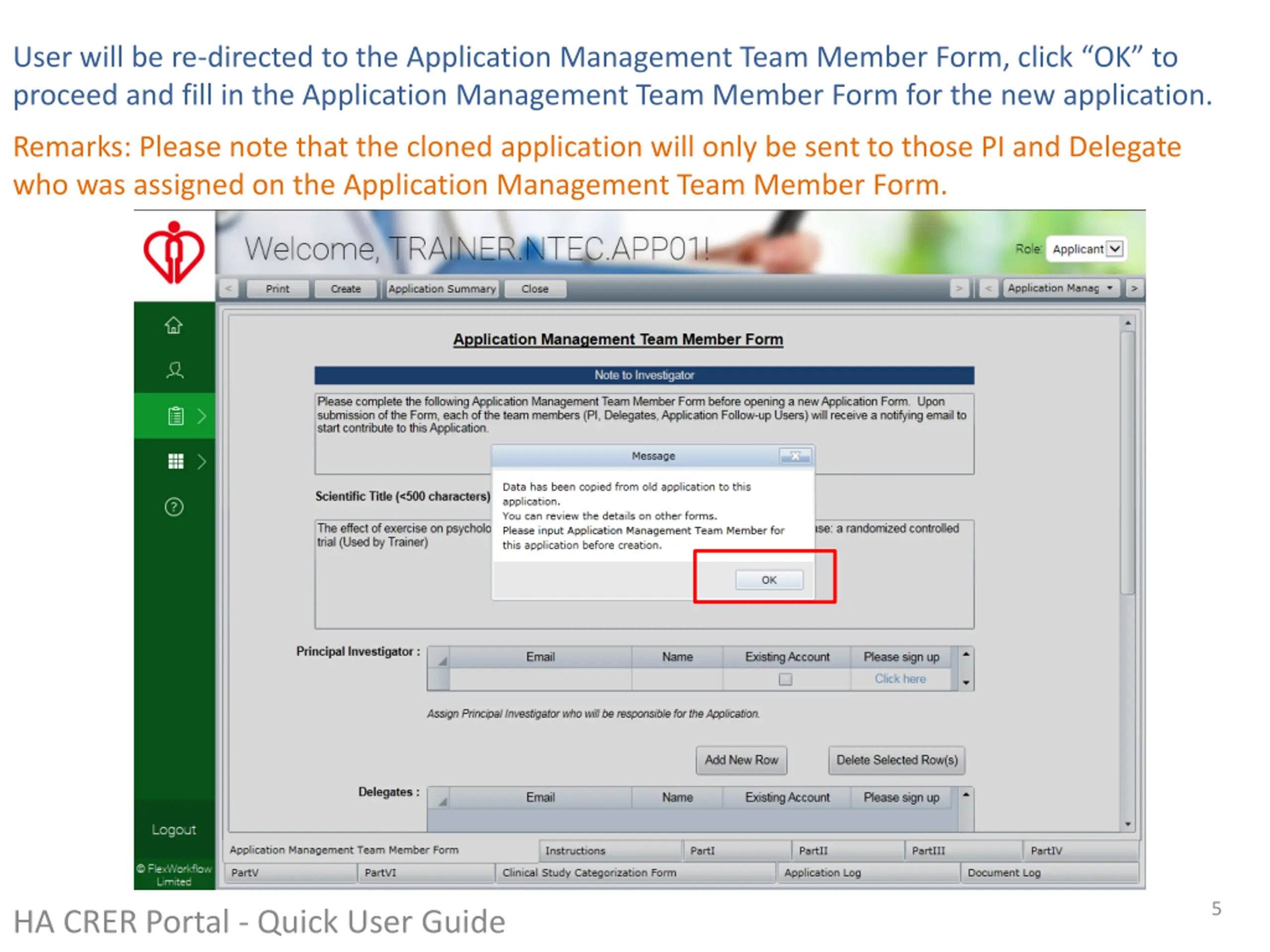
Task: Click the 'Click here' sign up link
Action: pyautogui.click(x=900, y=679)
